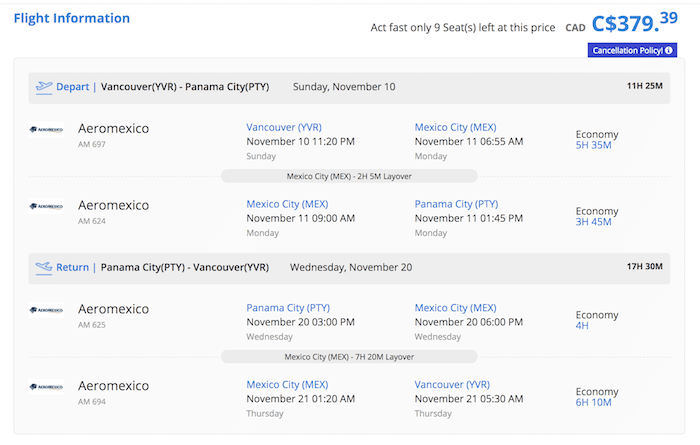The height and width of the screenshot is (445, 700).
Task: Click the 3H 45M flight duration
Action: (x=593, y=222)
